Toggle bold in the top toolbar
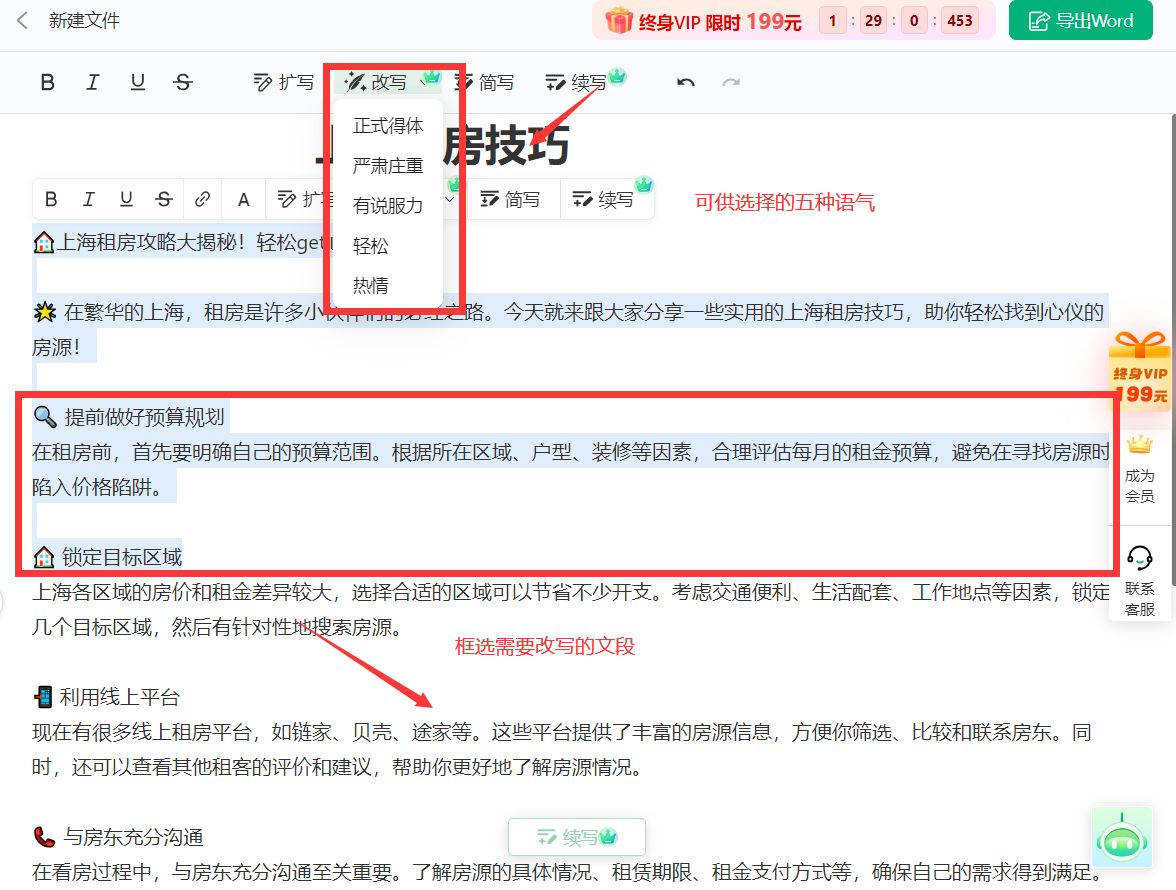Screen dimensions: 1176x890 47,82
